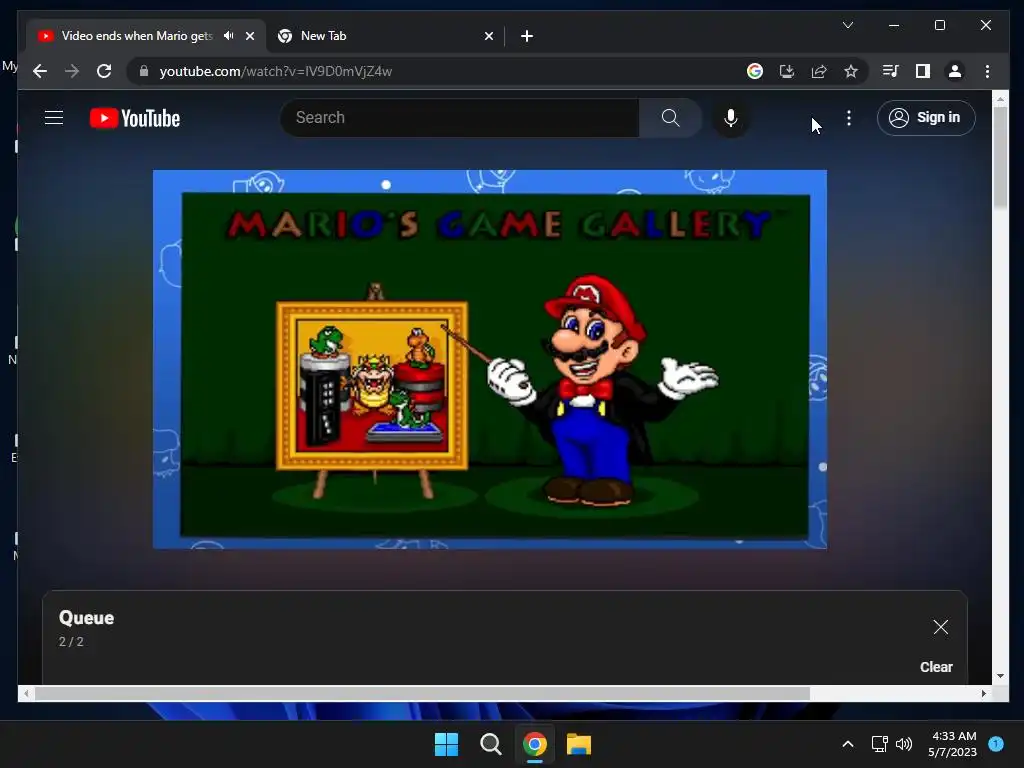Viewport: 1024px width, 768px height.
Task: View site information lock icon
Action: 144,71
